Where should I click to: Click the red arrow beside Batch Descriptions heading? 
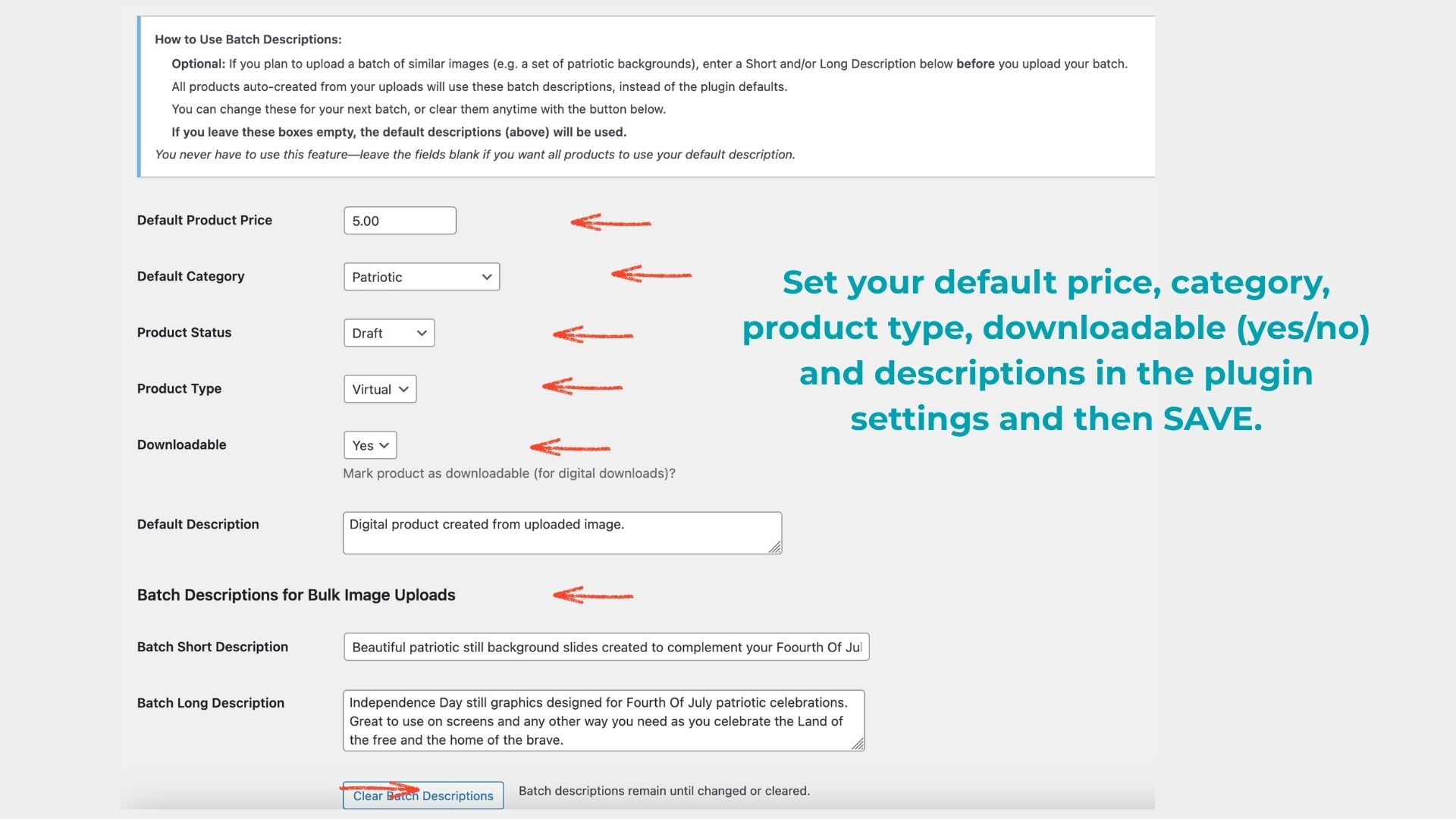(x=592, y=595)
